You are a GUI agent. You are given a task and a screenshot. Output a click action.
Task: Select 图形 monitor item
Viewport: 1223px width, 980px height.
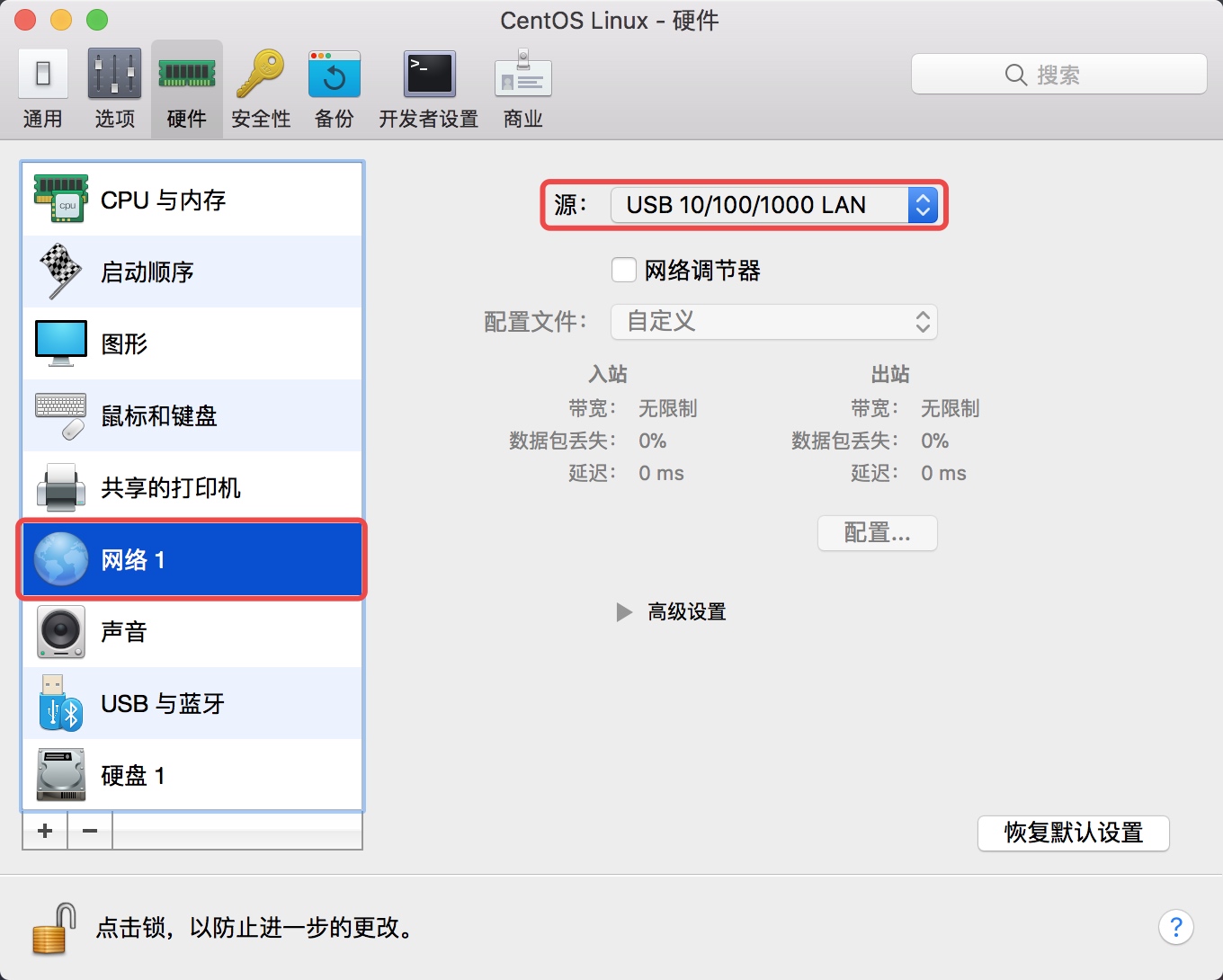[192, 343]
